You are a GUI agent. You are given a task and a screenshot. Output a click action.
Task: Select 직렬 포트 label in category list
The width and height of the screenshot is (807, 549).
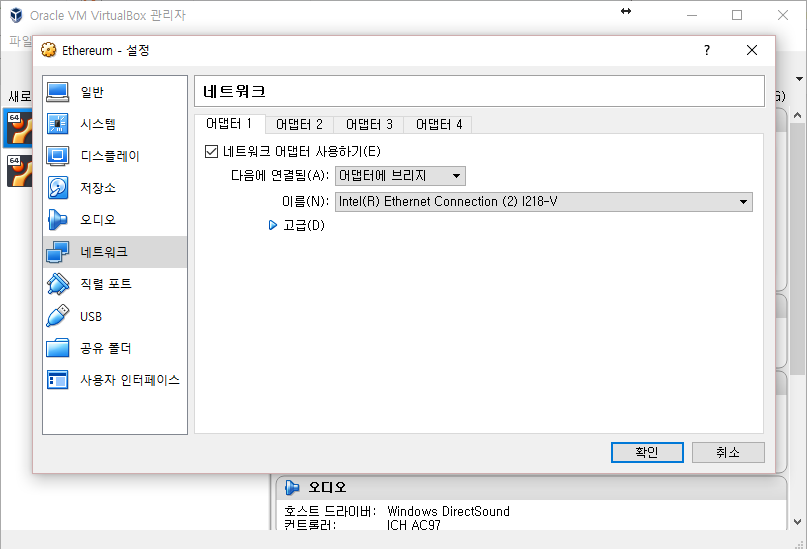pos(106,284)
